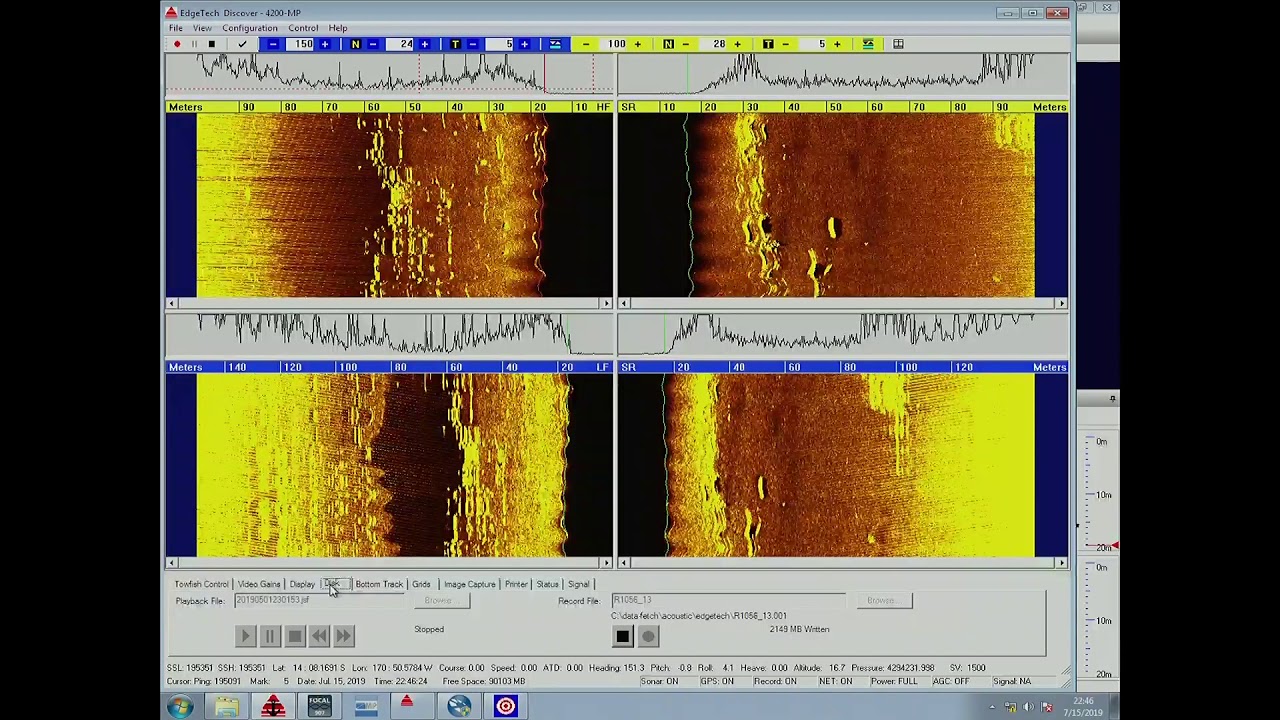This screenshot has width=1280, height=720.
Task: Open the Control menu
Action: (x=303, y=28)
